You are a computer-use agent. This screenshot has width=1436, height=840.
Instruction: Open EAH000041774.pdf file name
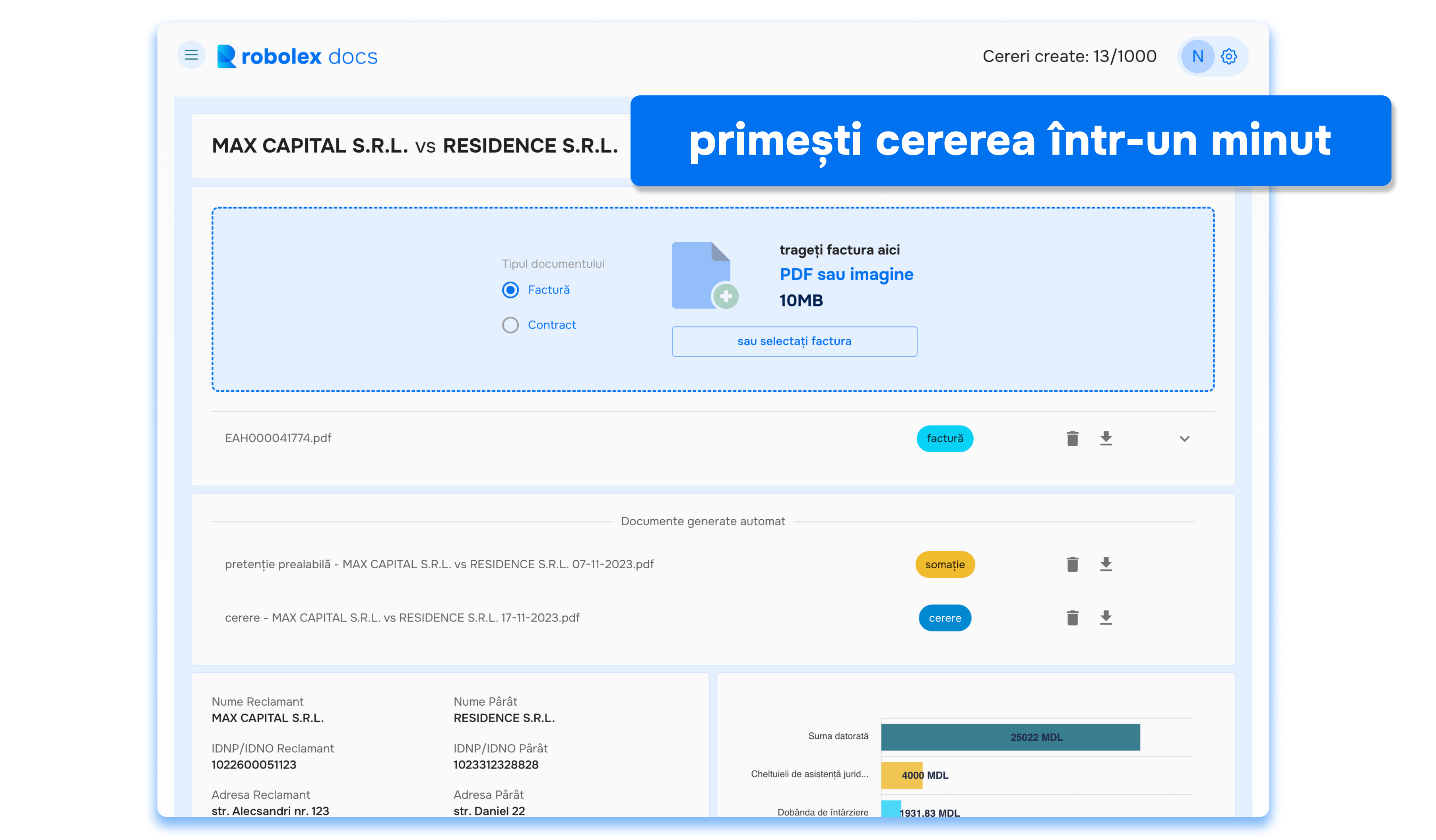278,438
